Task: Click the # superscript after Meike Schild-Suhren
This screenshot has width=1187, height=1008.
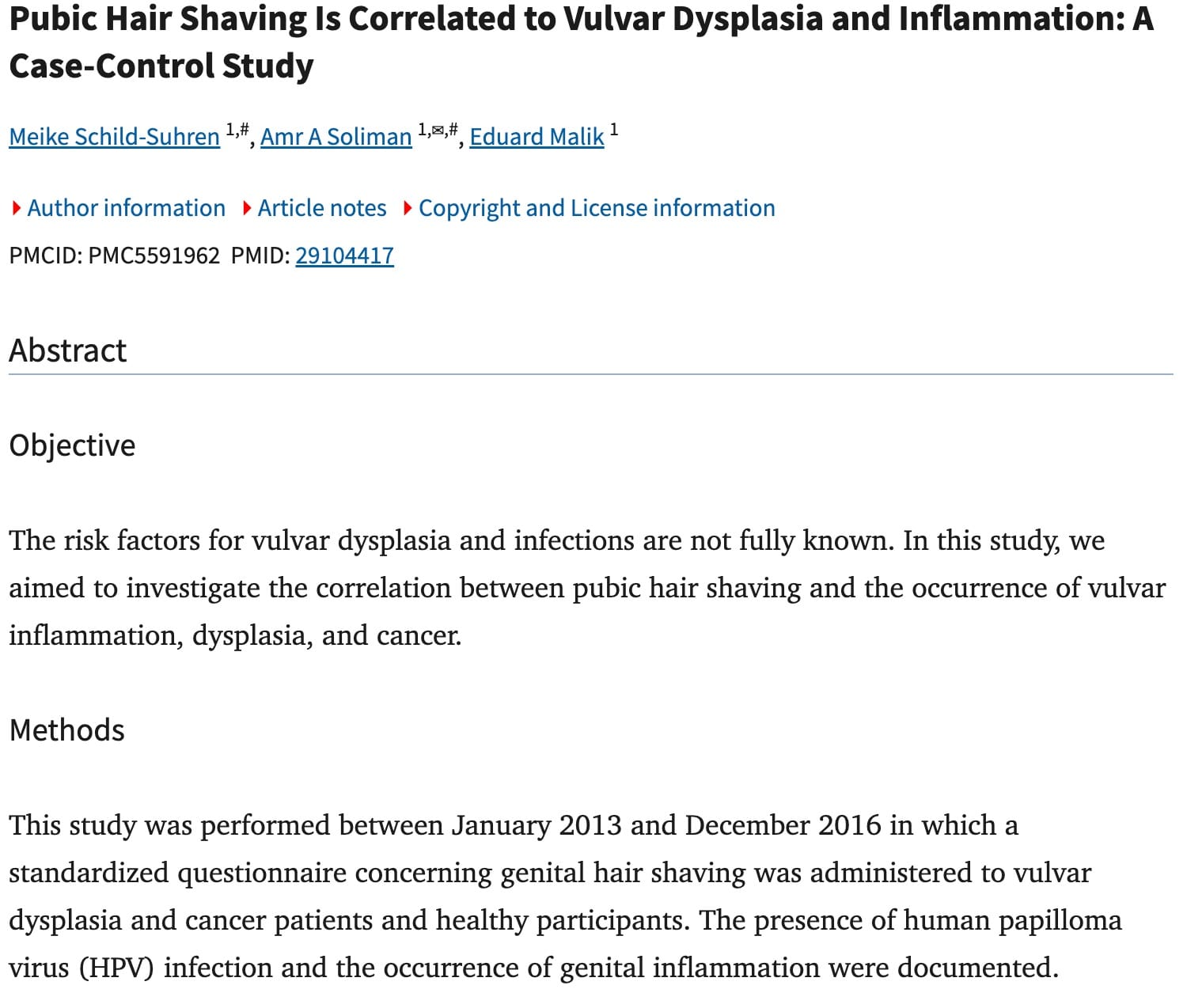Action: [x=244, y=129]
